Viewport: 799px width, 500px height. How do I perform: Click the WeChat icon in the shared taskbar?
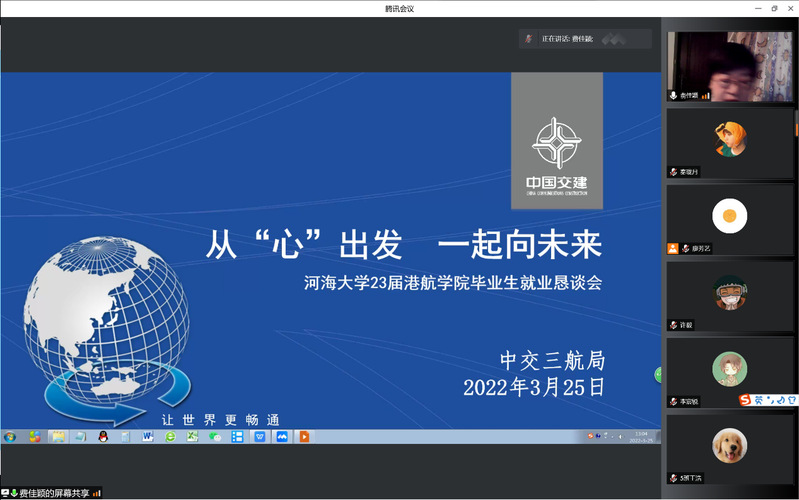[214, 436]
